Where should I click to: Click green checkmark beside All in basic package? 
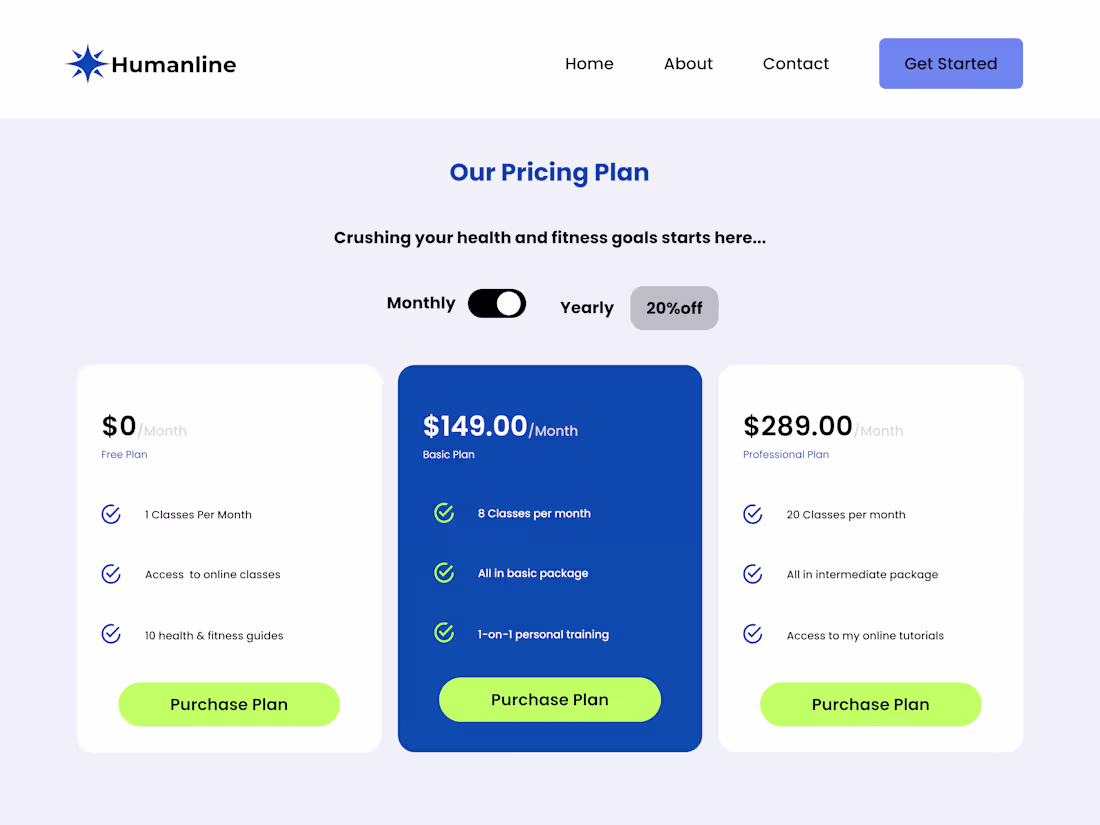tap(444, 573)
